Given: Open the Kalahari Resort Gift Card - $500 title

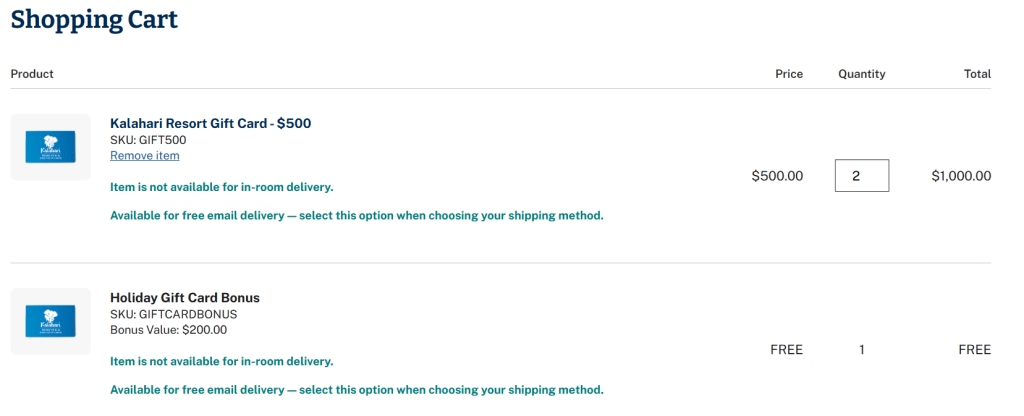Looking at the screenshot, I should pyautogui.click(x=210, y=124).
